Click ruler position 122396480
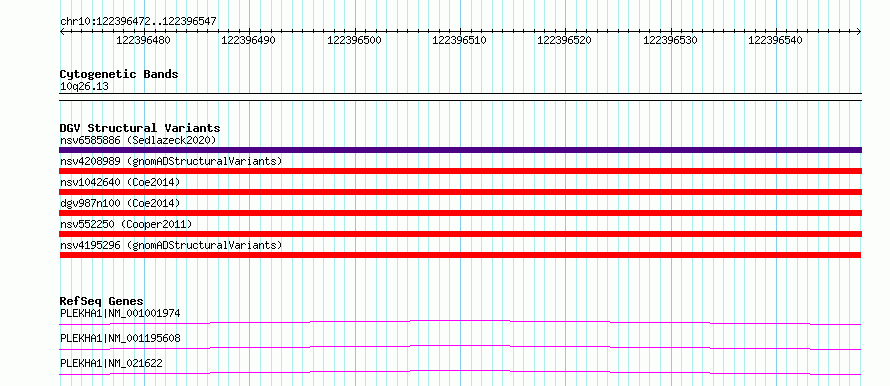The height and width of the screenshot is (386, 890). click(x=143, y=40)
